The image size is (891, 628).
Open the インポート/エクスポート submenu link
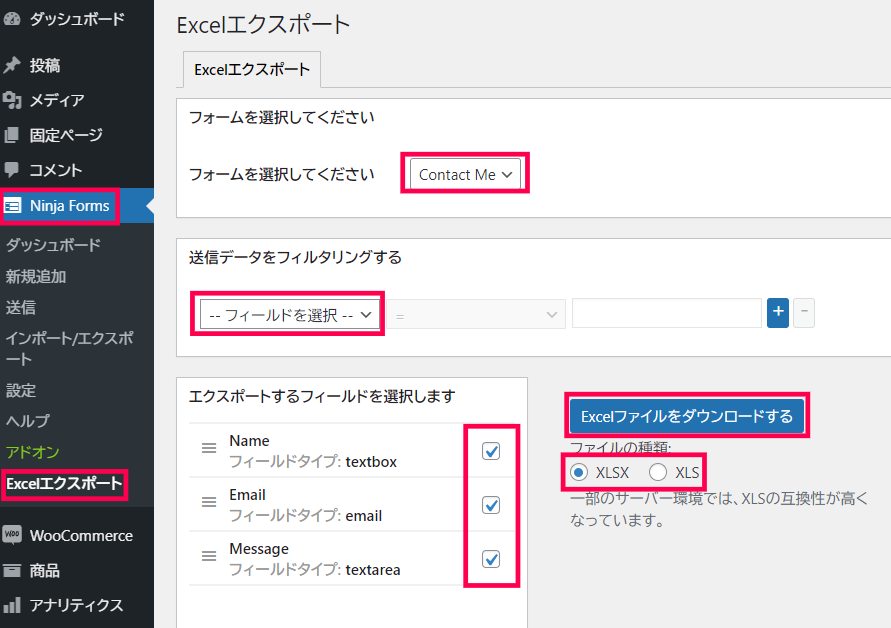69,348
